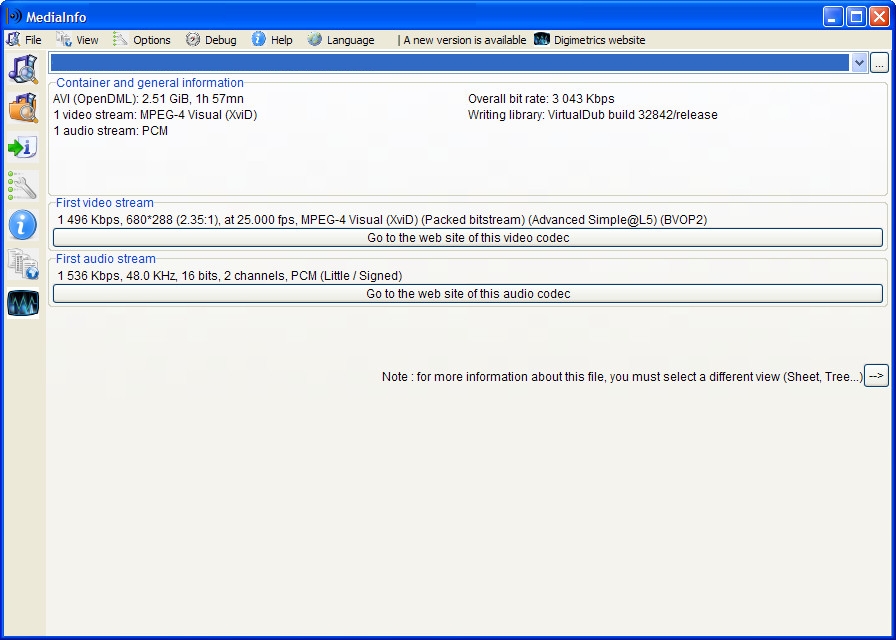The image size is (896, 640).
Task: Click the highlighted file path combo box field
Action: tap(449, 62)
